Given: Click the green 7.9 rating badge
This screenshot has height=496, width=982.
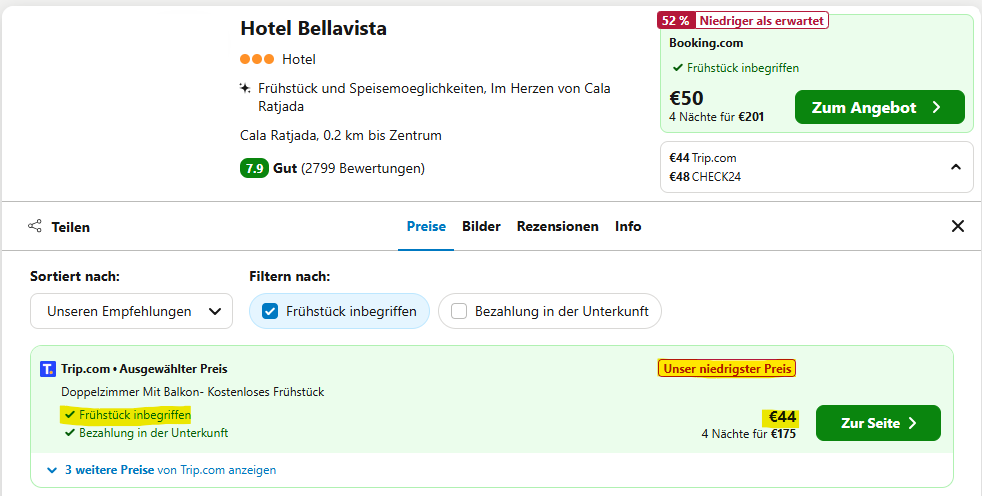Looking at the screenshot, I should [x=254, y=168].
